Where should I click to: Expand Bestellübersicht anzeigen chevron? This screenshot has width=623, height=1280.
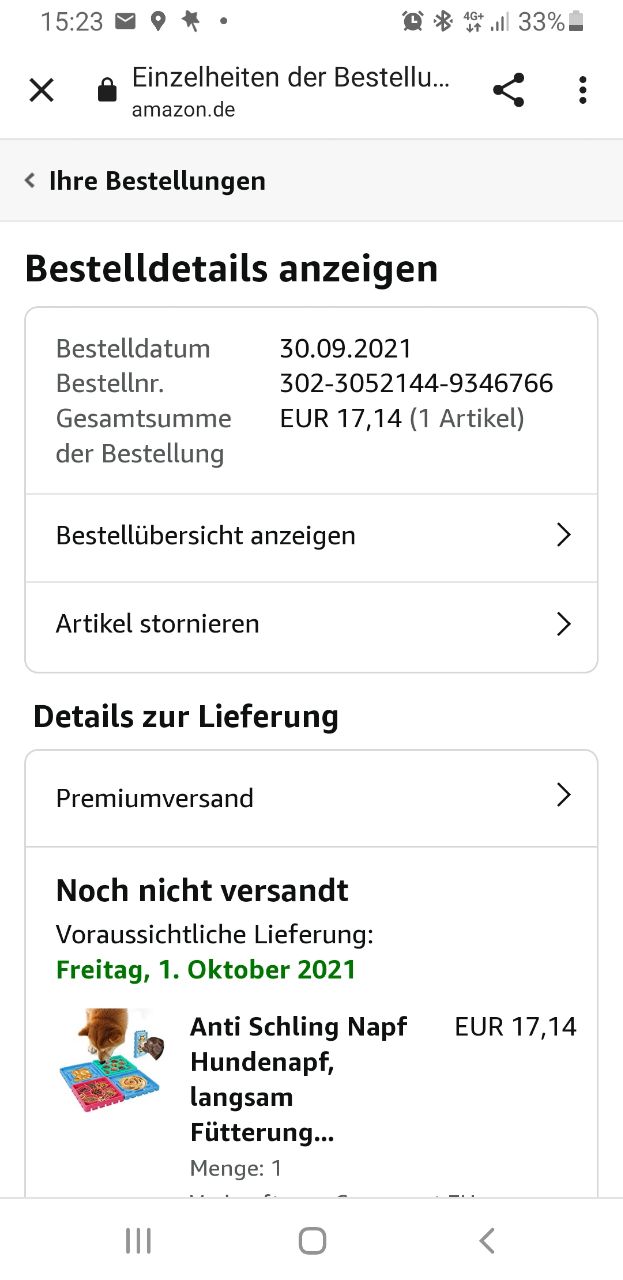click(563, 535)
